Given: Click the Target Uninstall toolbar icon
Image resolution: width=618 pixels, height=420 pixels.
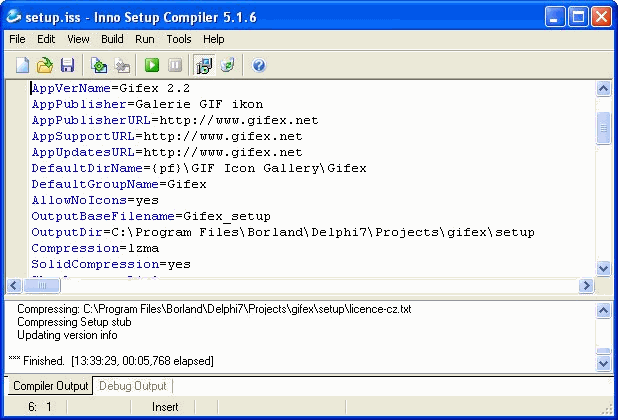Looking at the screenshot, I should (227, 65).
